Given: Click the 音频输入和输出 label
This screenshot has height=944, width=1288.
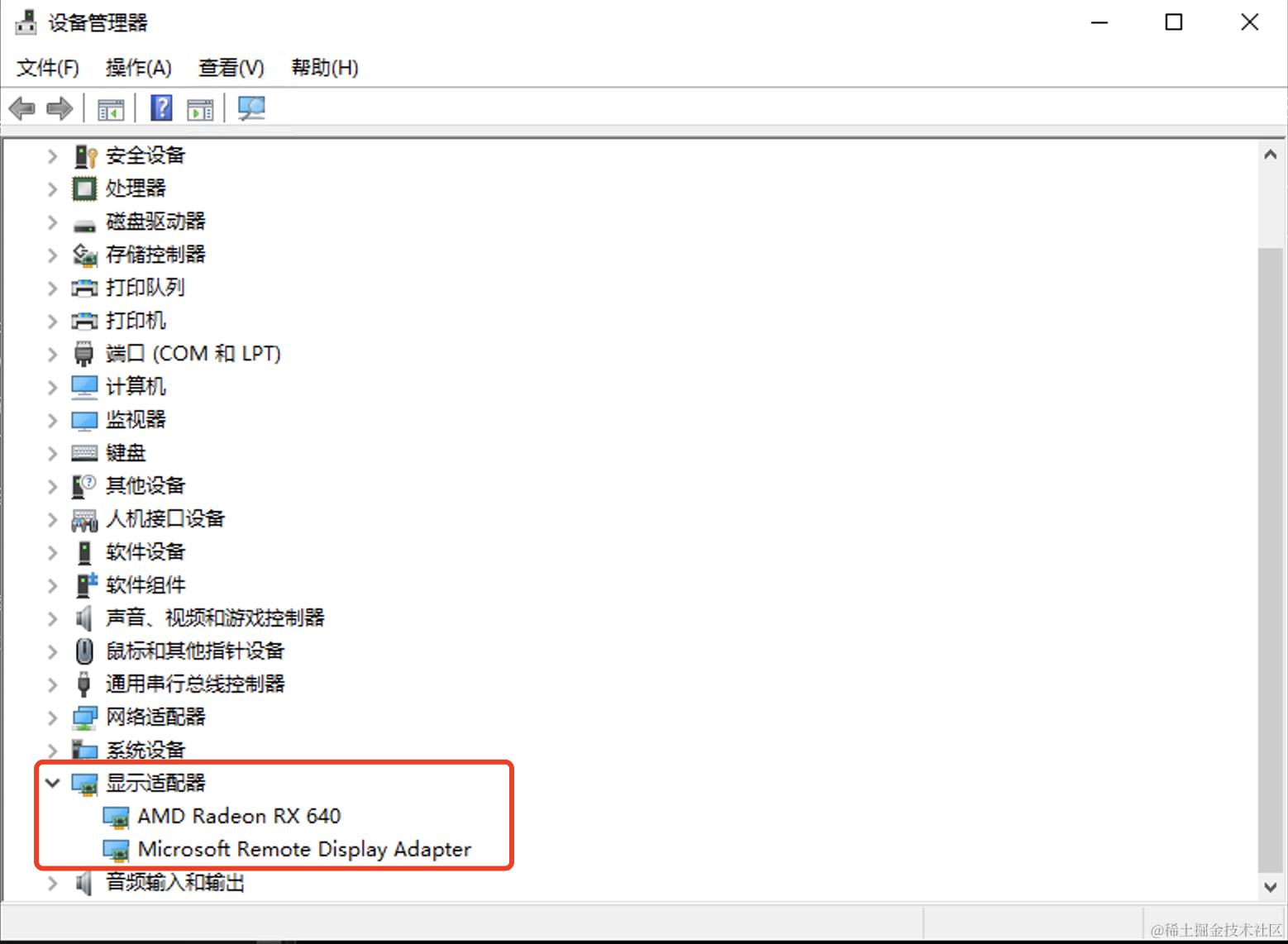Looking at the screenshot, I should click(175, 882).
